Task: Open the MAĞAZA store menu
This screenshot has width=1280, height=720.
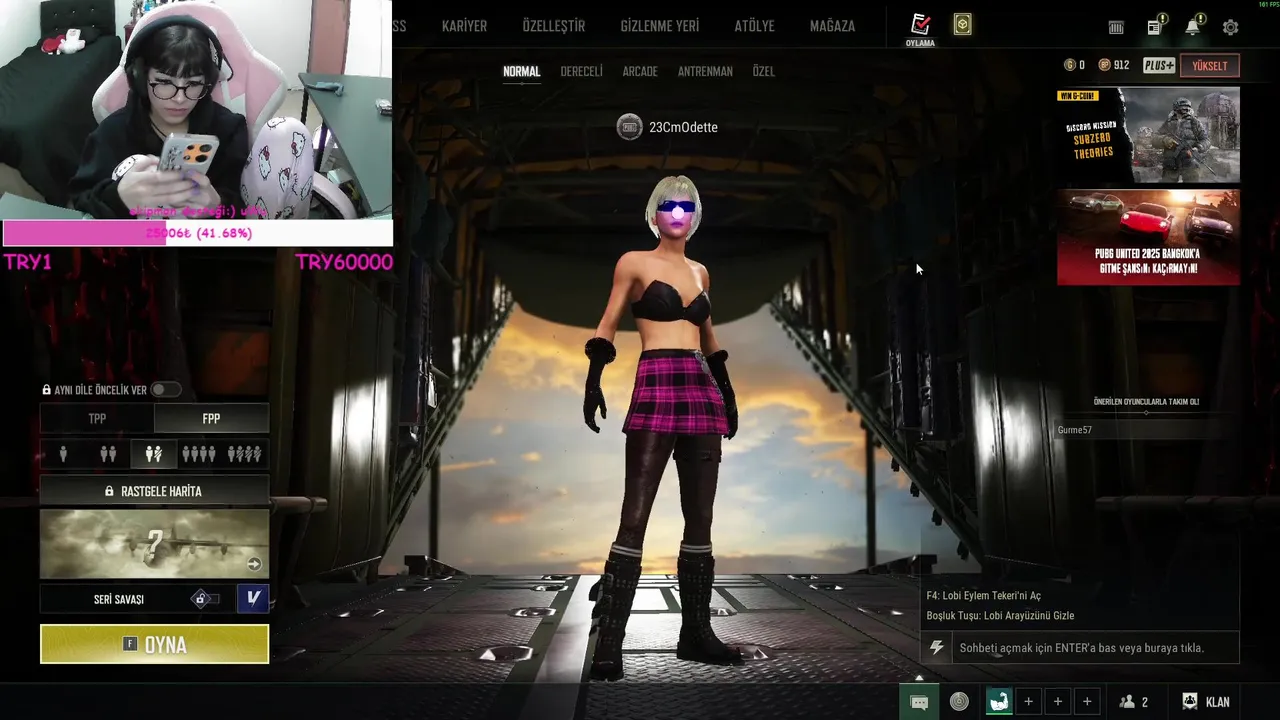Action: 832,26
